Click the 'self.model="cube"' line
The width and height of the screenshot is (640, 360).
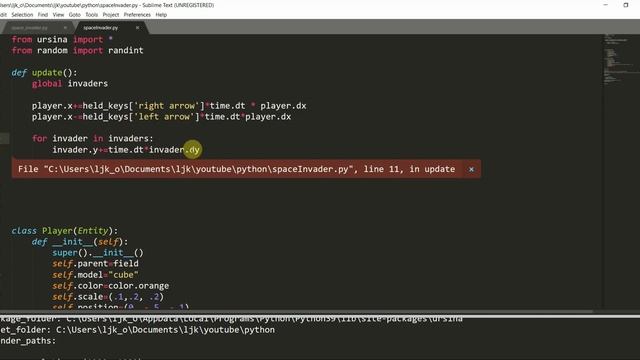pos(96,275)
